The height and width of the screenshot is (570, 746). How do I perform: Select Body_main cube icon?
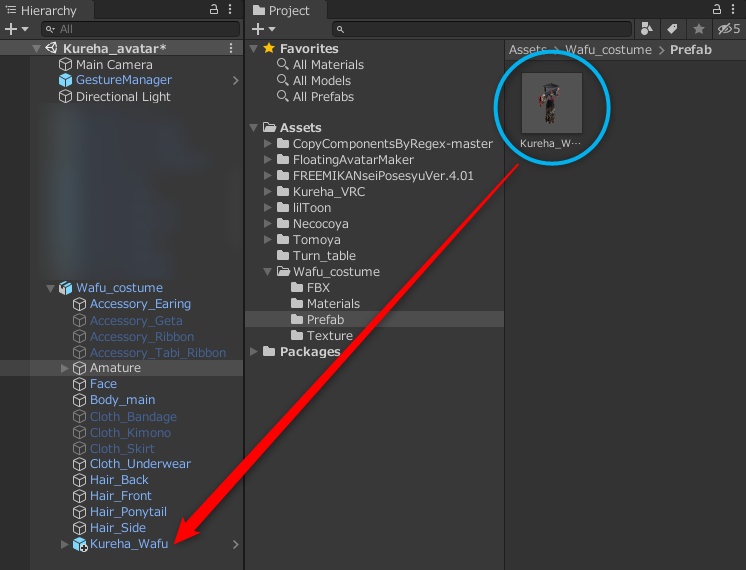click(79, 400)
